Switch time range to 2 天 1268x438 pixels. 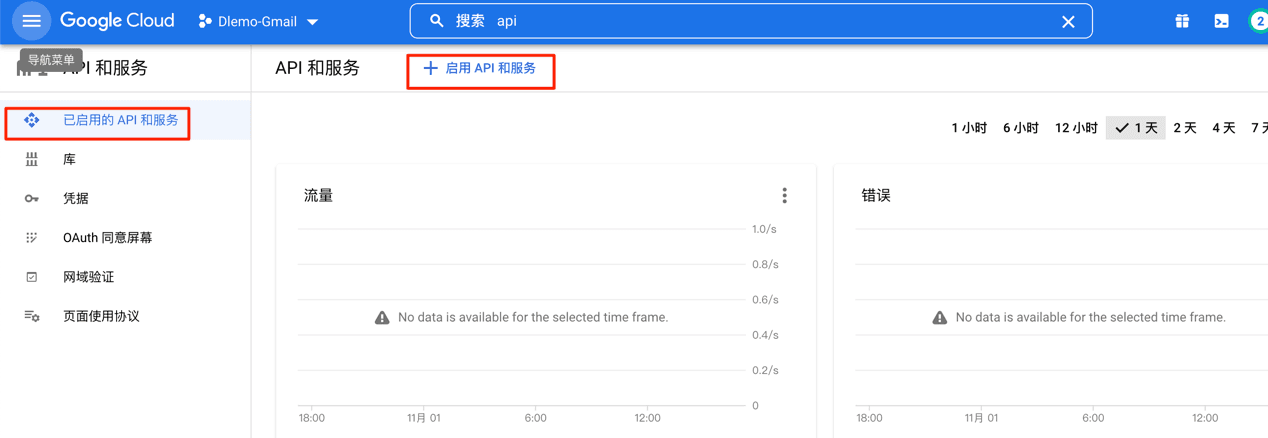(x=1185, y=128)
